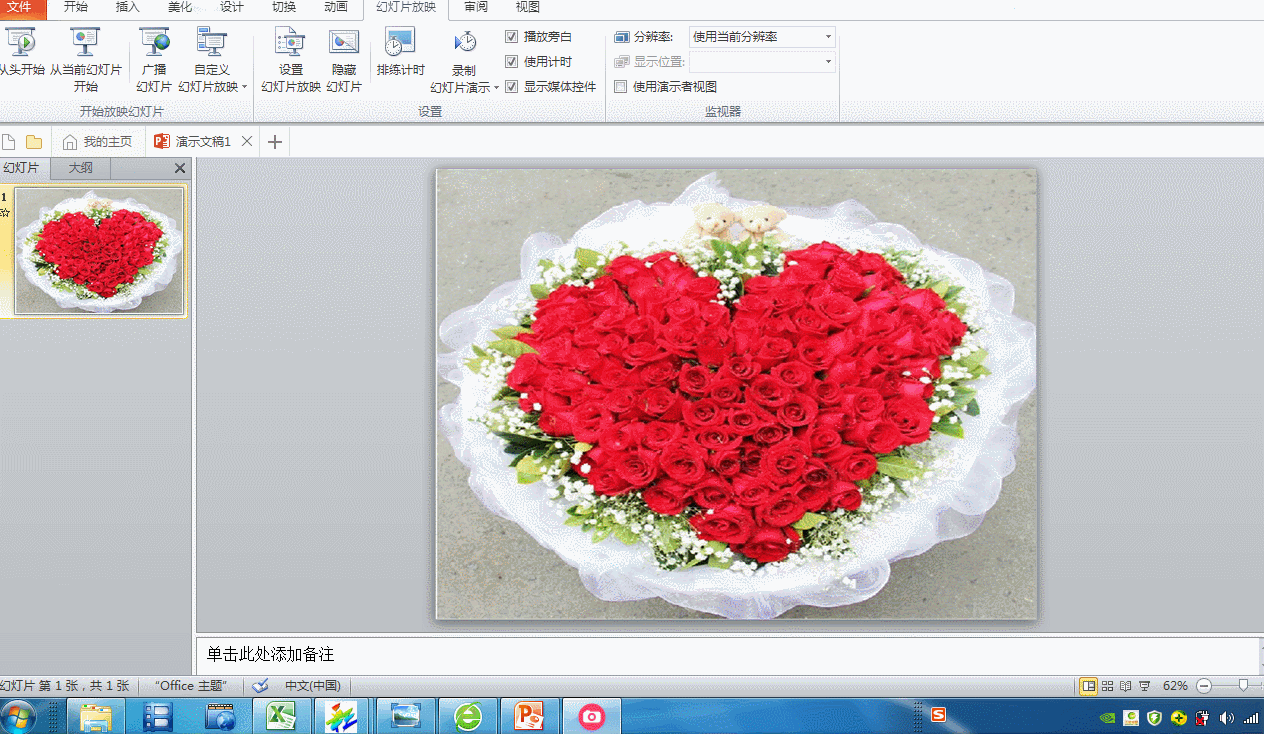This screenshot has height=734, width=1264.
Task: Switch to the 美化 ribbon tab
Action: 180,8
